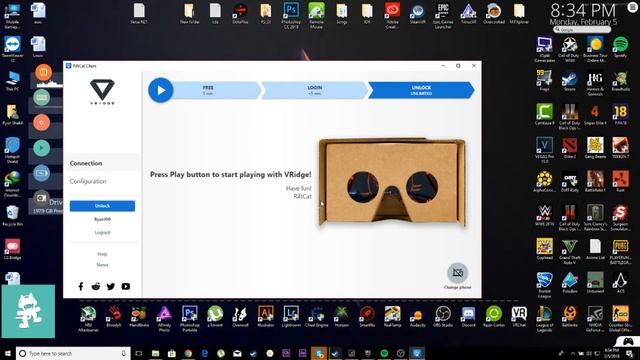Open the Grand Theft Auto V shortcut
The height and width of the screenshot is (360, 640).
point(569,251)
